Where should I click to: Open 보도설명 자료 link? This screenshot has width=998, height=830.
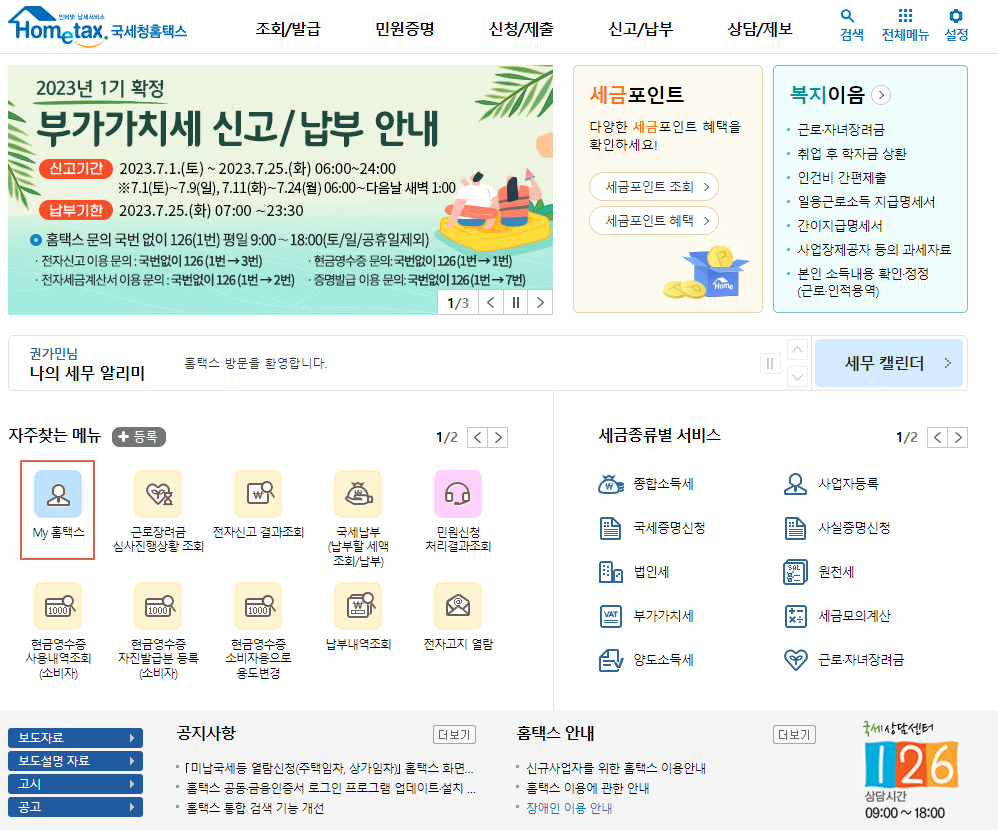pos(75,761)
